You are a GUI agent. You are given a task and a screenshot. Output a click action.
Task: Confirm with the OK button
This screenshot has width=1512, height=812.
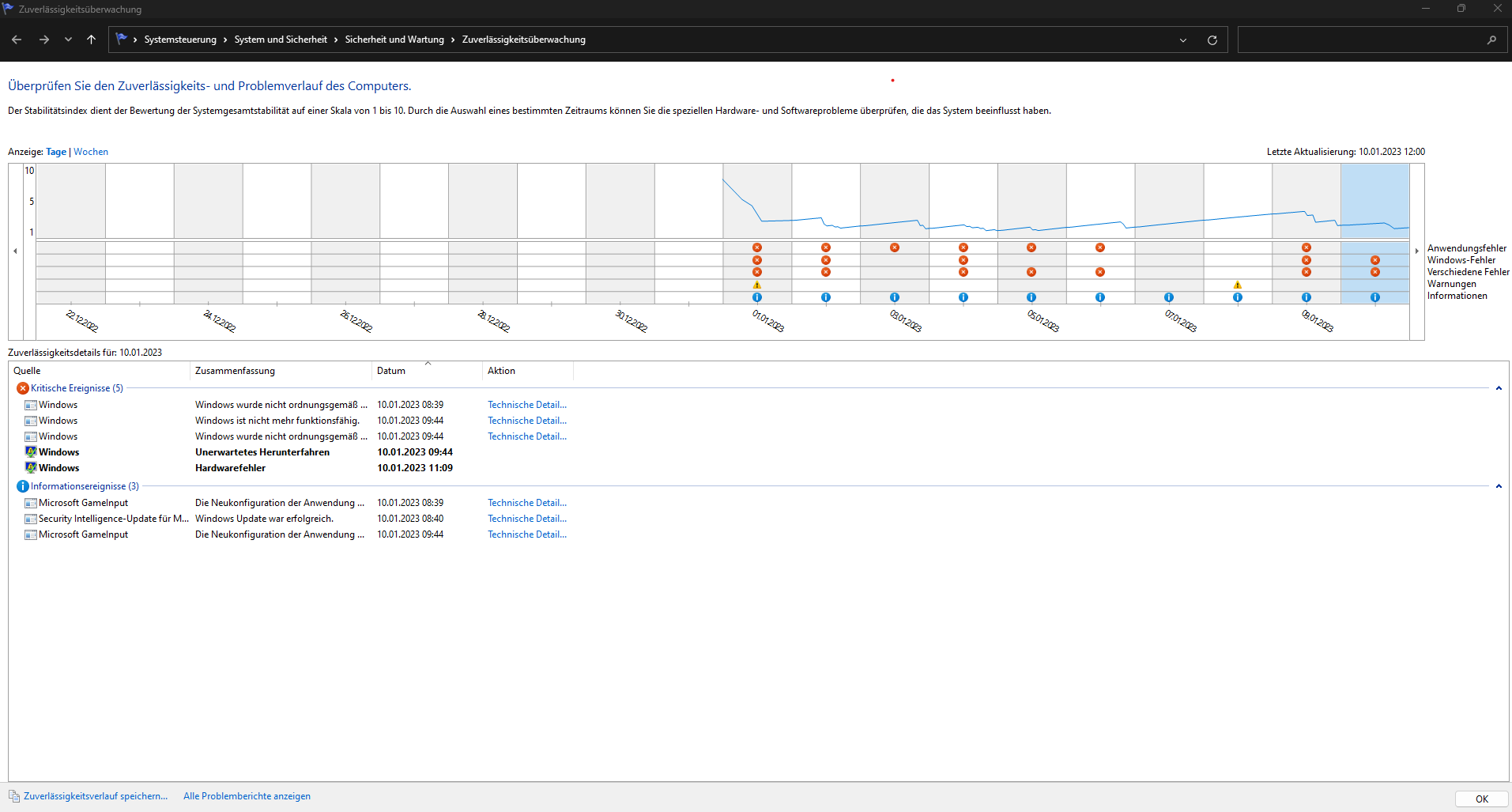pos(1482,799)
